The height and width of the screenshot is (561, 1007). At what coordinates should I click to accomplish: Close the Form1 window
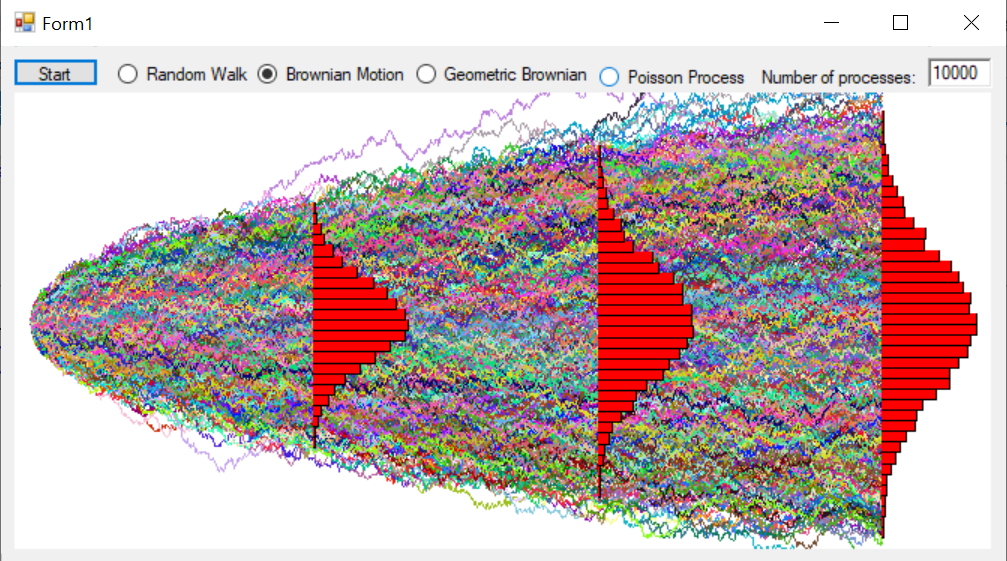coord(971,23)
